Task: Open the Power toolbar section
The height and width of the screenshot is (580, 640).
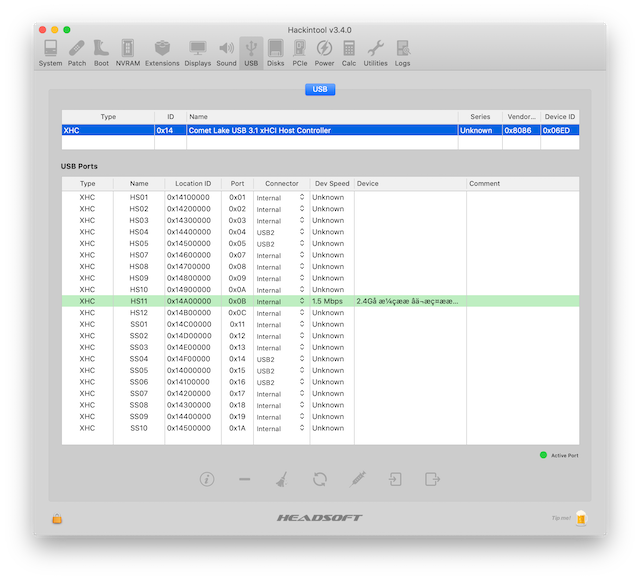Action: click(x=324, y=53)
